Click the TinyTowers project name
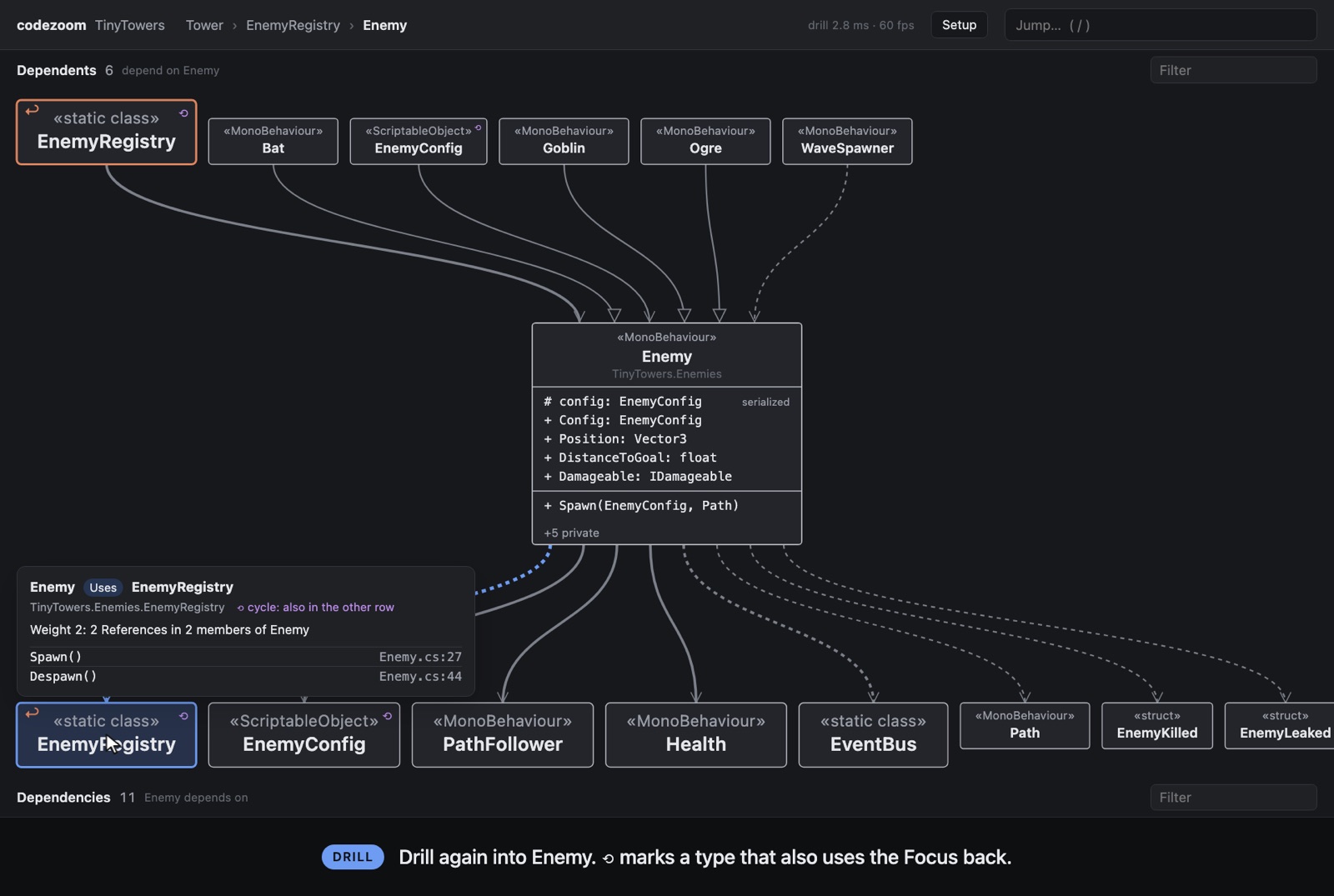This screenshot has height=896, width=1334. 130,25
